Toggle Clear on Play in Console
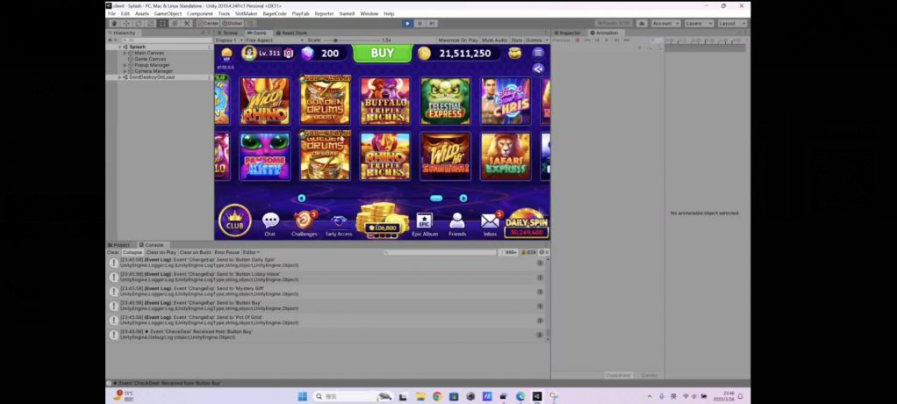The width and height of the screenshot is (897, 404). 161,252
